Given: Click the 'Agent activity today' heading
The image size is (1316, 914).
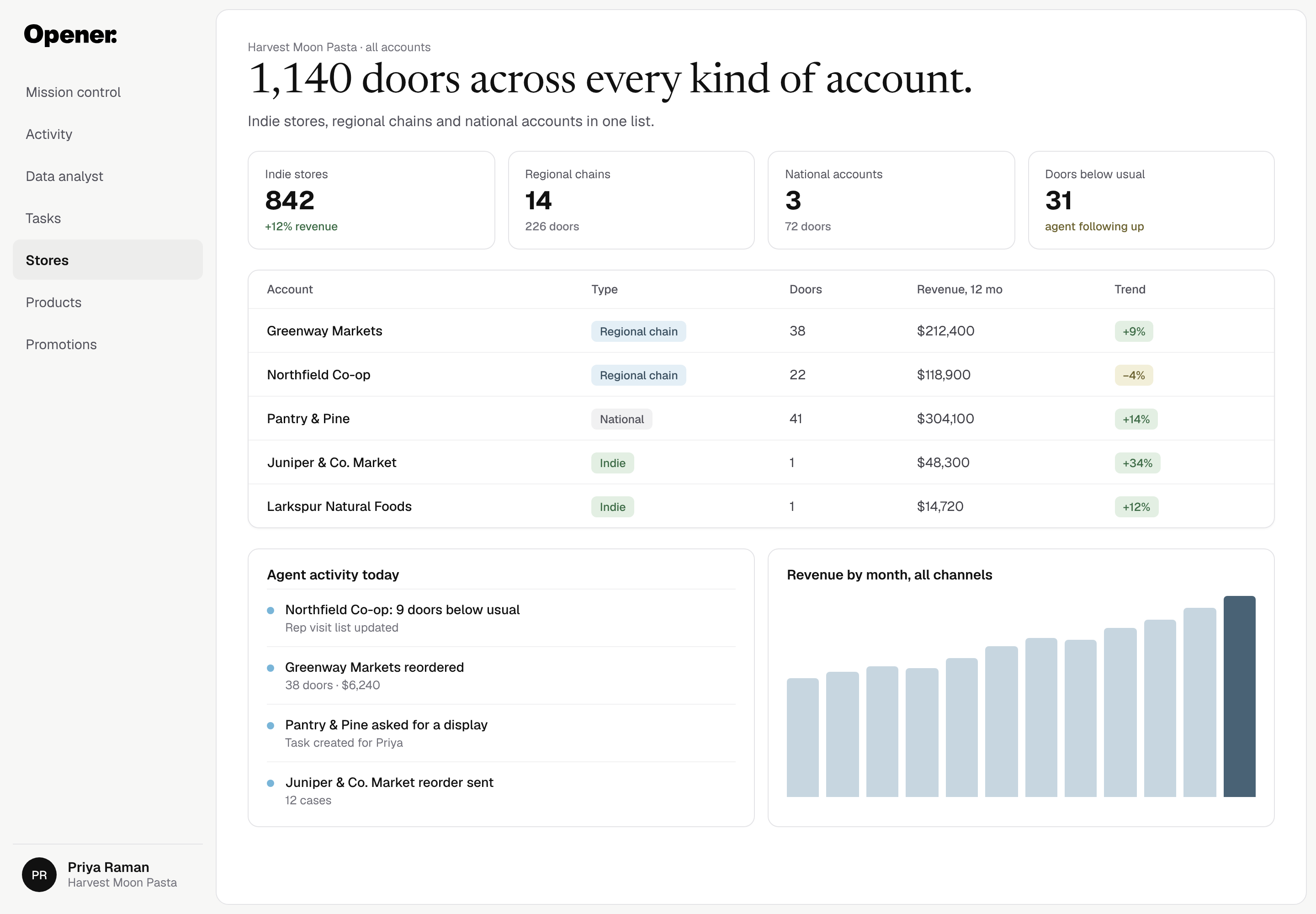Looking at the screenshot, I should point(333,574).
